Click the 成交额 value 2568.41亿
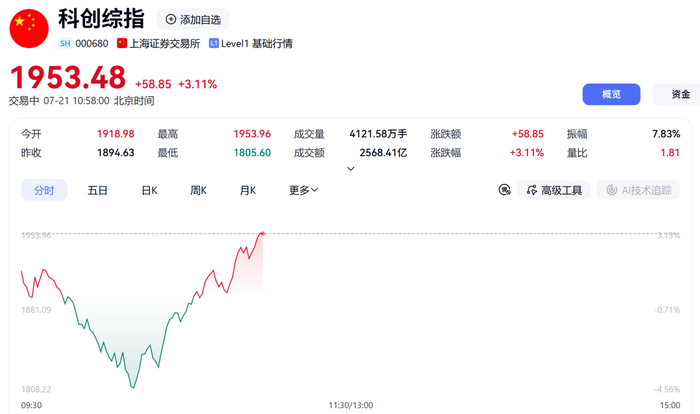Screen dimensions: 700x414 [x=383, y=153]
